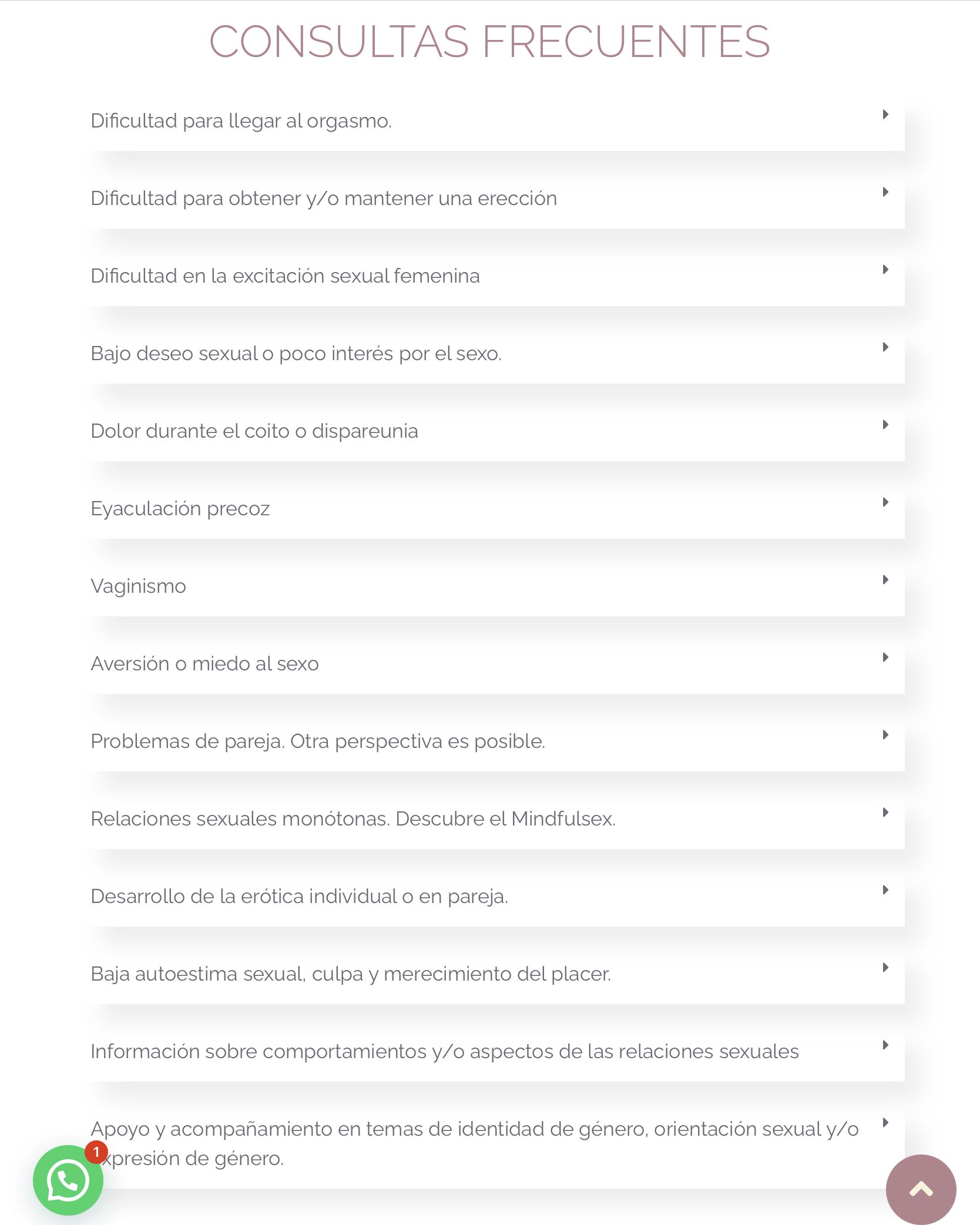Expand Dificultad para obtener y/o mantener una erección

coord(323,199)
